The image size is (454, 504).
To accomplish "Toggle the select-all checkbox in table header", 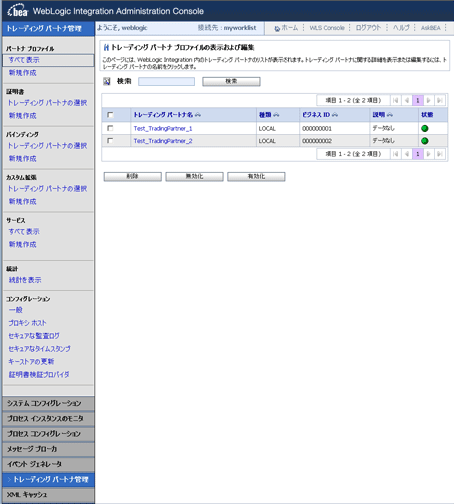I will pos(110,115).
